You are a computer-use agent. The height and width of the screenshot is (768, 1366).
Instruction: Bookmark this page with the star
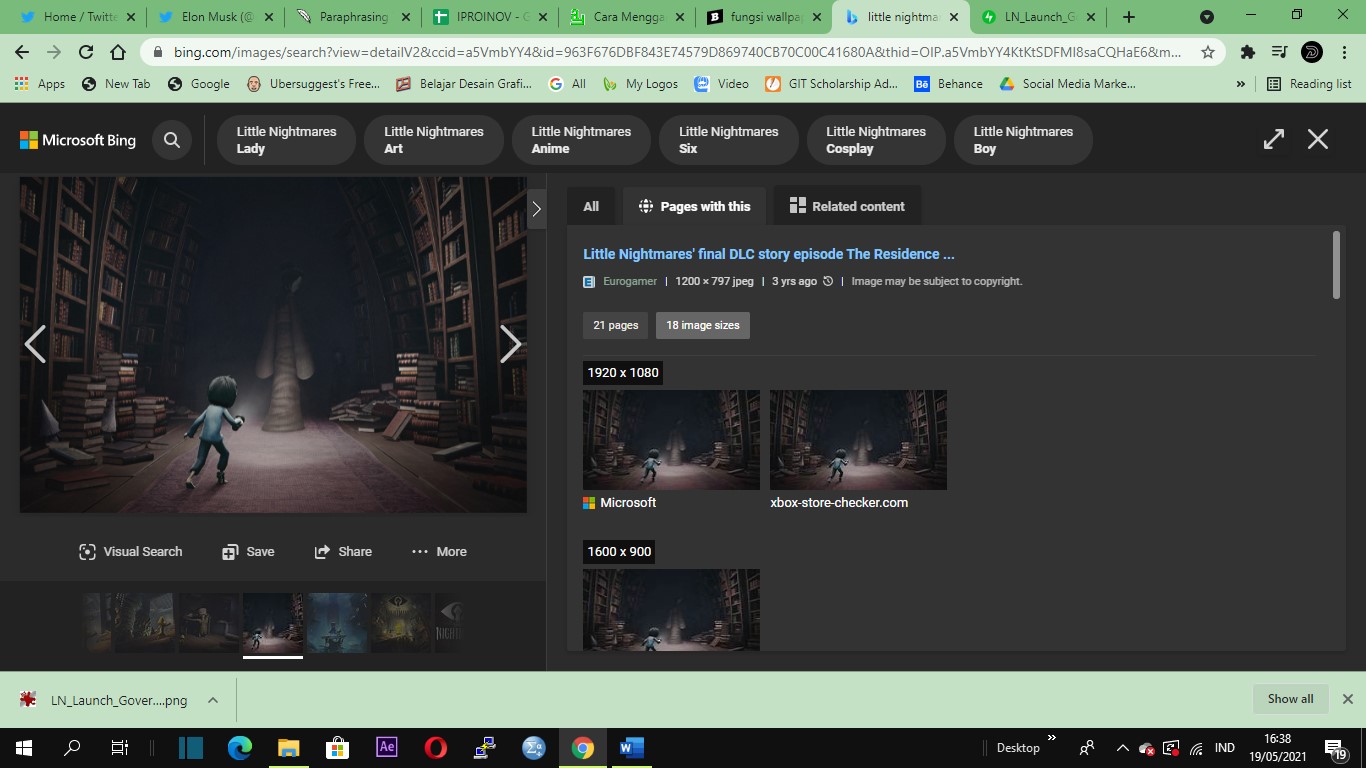pos(1208,52)
